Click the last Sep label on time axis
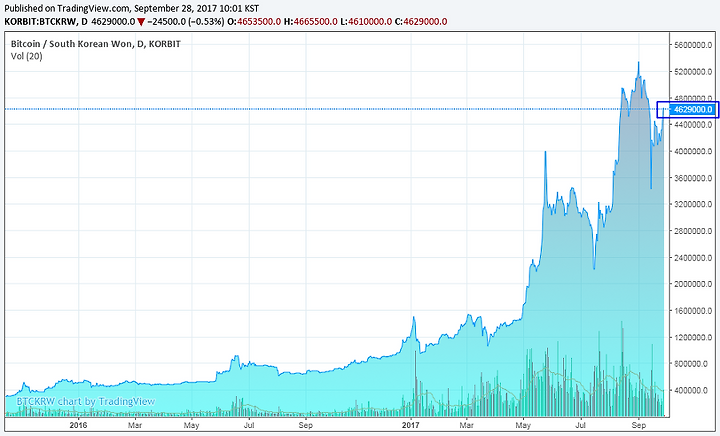 click(x=639, y=425)
